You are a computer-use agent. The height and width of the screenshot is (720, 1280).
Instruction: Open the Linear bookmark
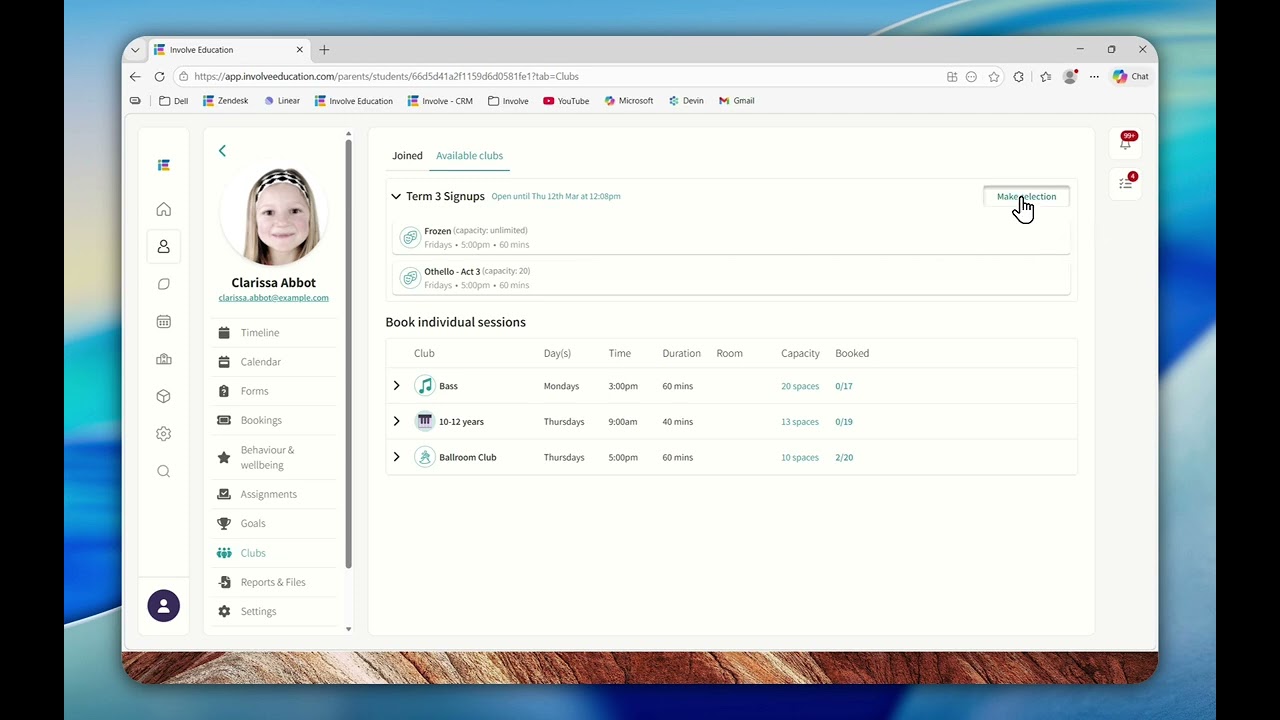[282, 101]
